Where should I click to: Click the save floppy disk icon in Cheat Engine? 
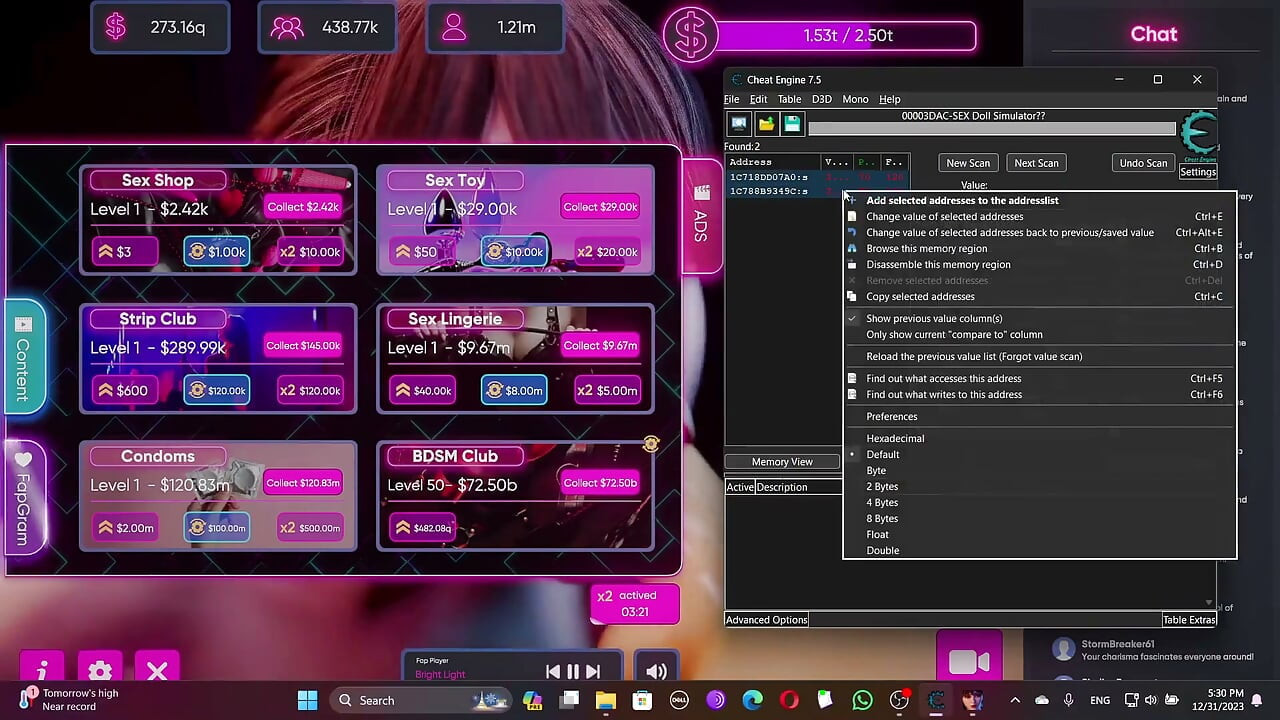click(x=792, y=124)
